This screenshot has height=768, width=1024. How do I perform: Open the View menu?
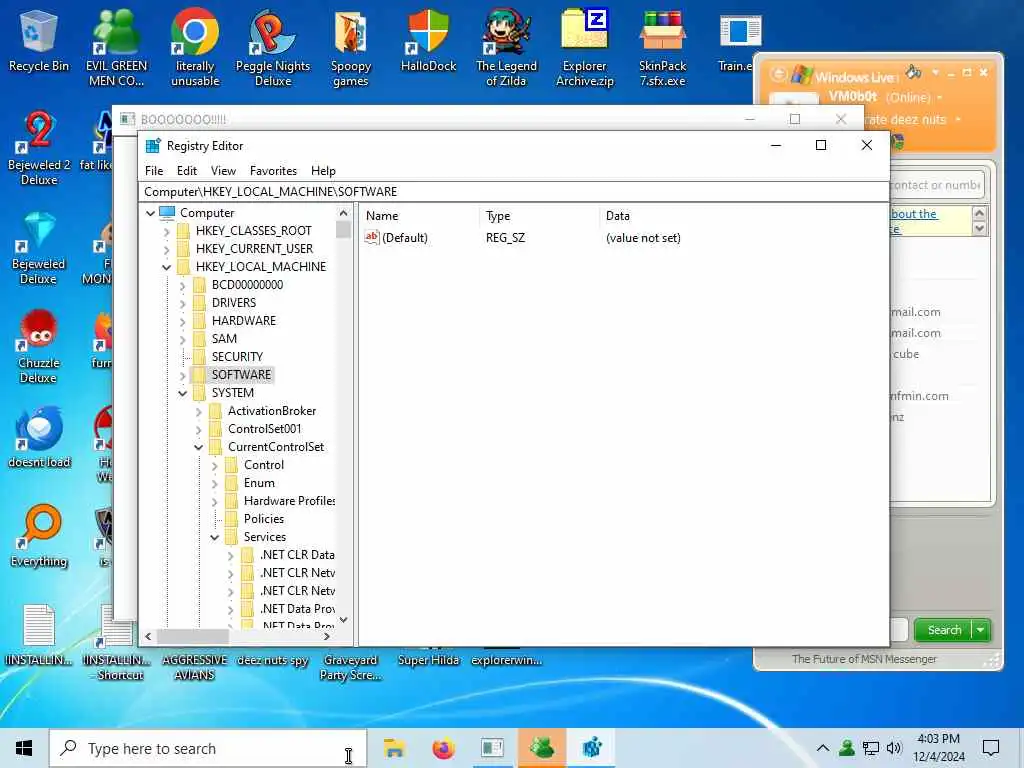click(x=223, y=171)
